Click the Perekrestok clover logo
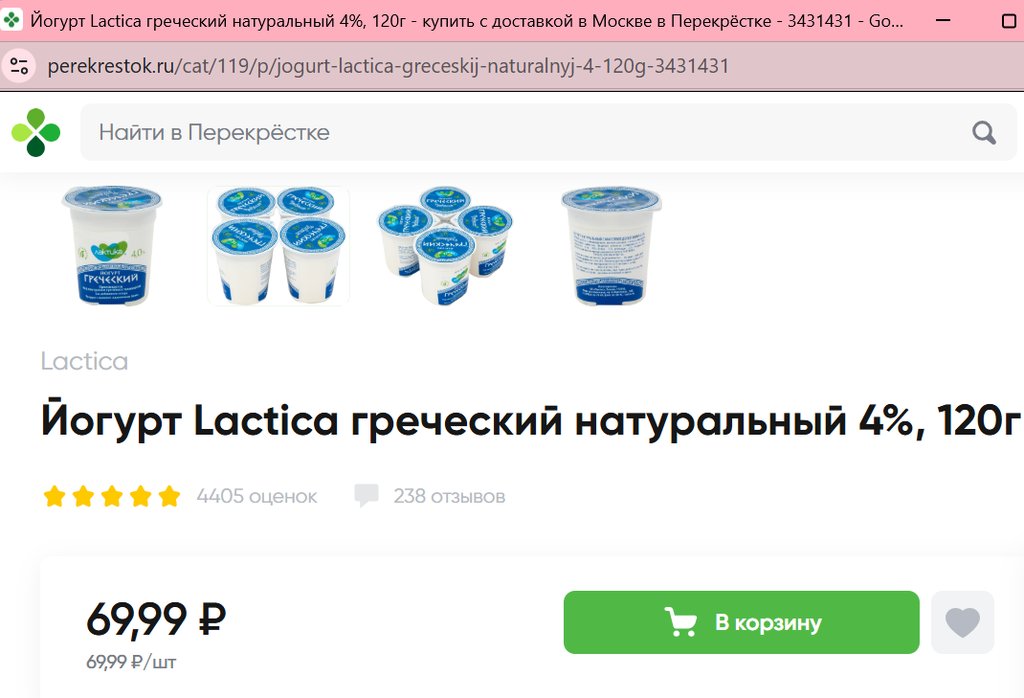Viewport: 1024px width, 698px height. point(36,133)
